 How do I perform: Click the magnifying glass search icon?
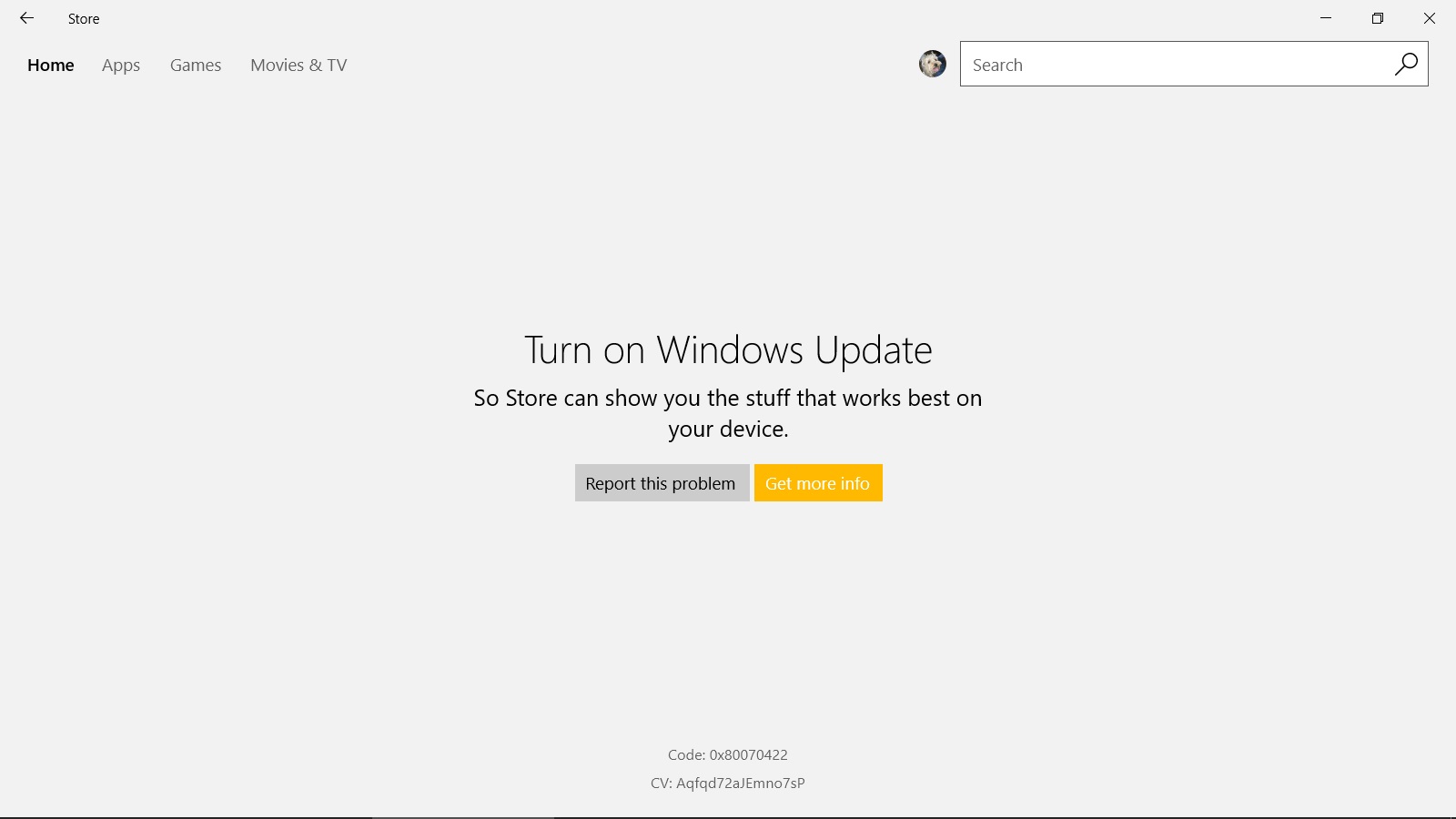1406,64
